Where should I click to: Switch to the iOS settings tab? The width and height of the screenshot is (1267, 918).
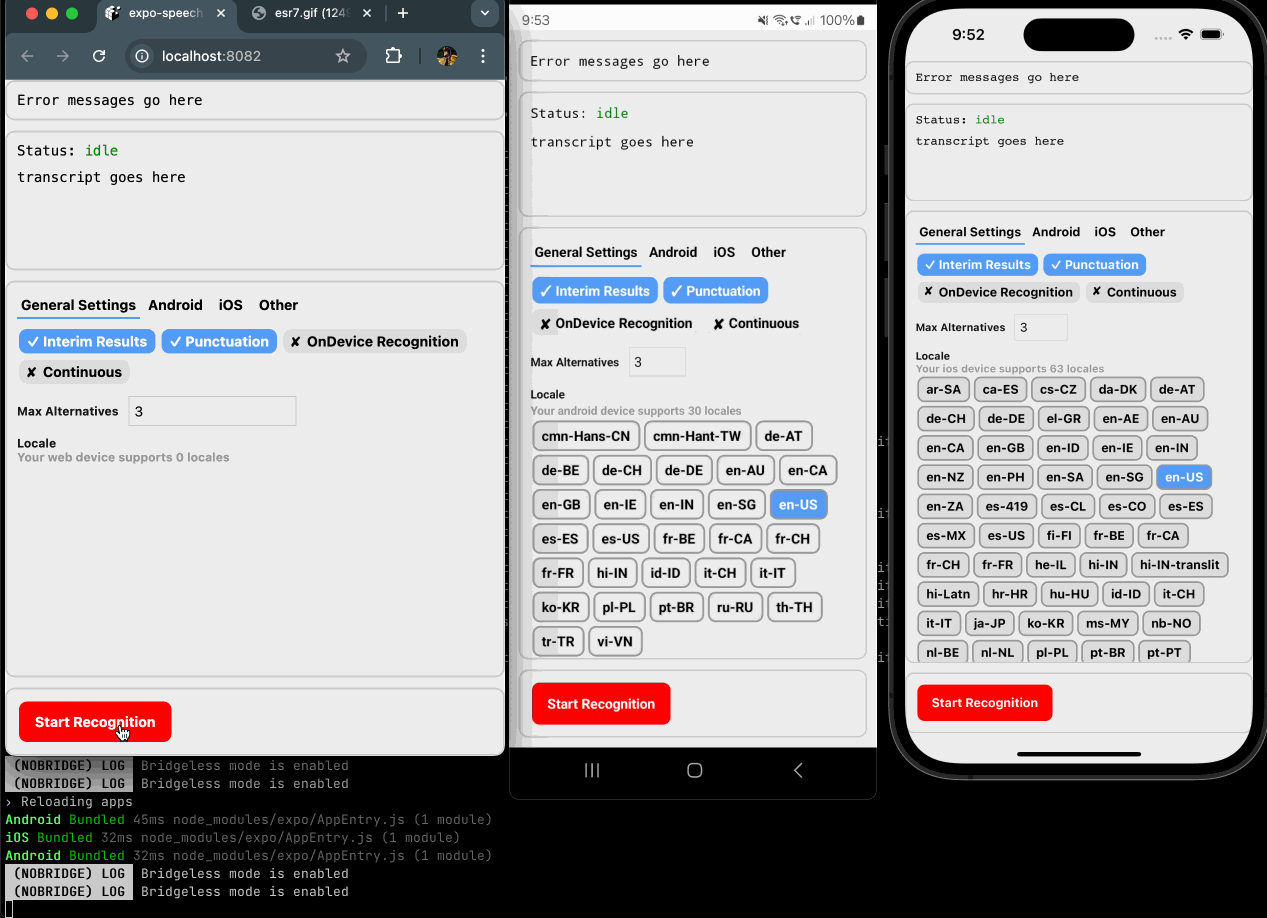(230, 305)
